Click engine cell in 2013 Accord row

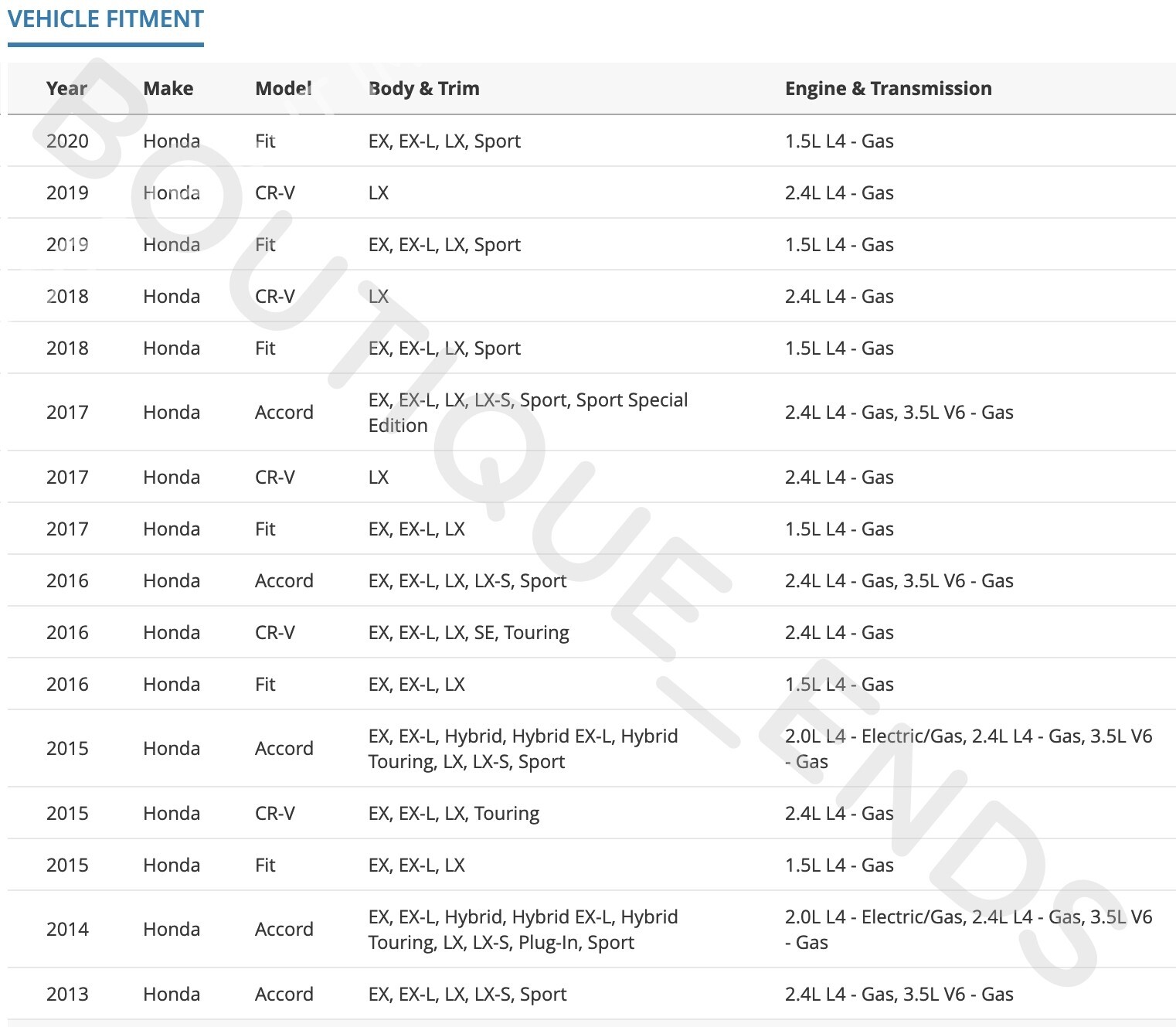point(899,994)
